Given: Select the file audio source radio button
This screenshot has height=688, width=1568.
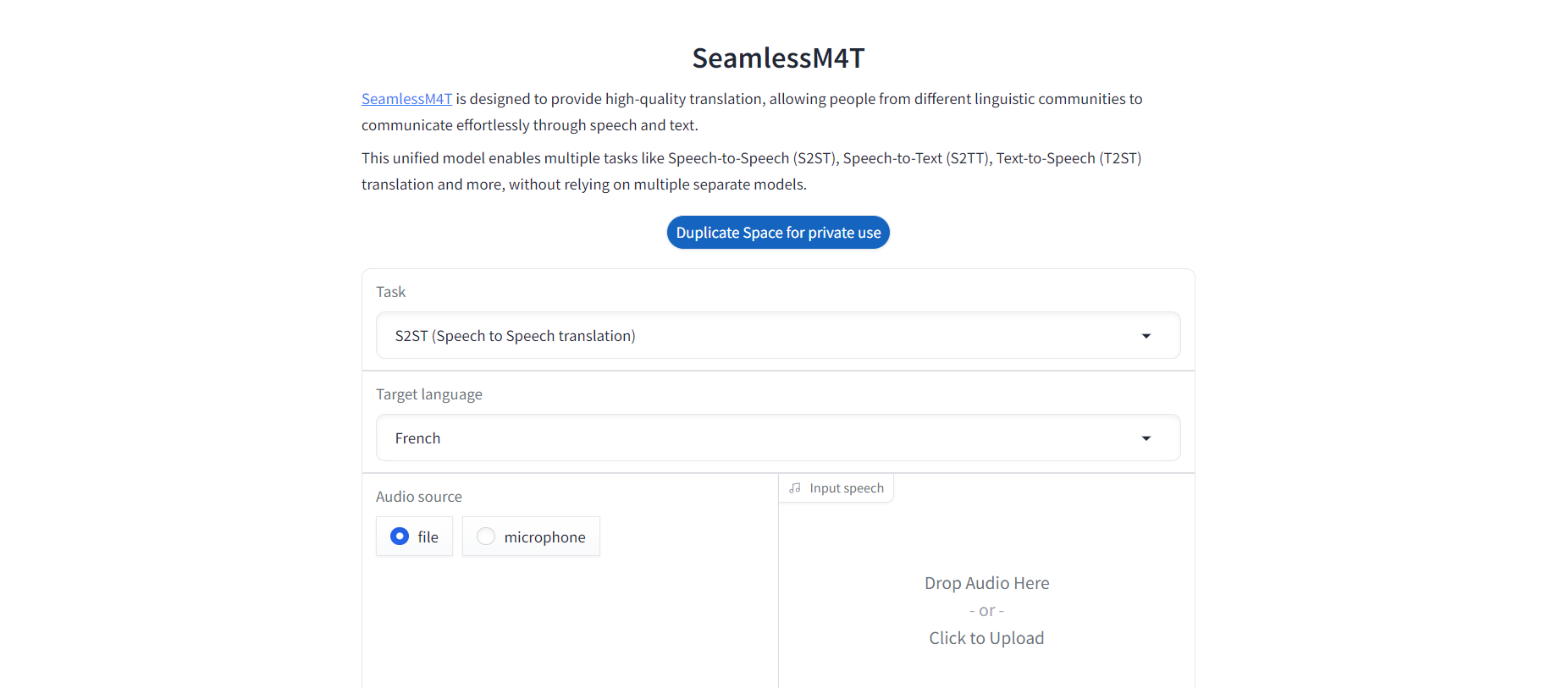Looking at the screenshot, I should (400, 536).
